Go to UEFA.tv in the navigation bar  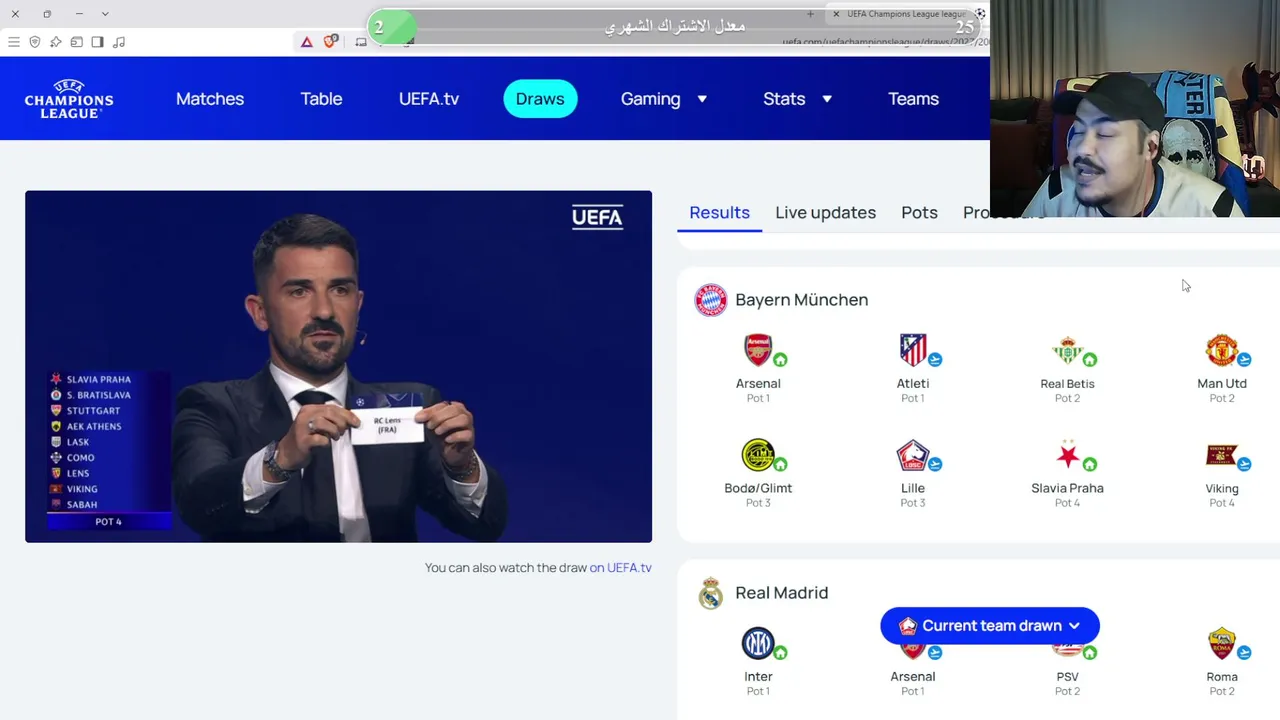pos(429,99)
